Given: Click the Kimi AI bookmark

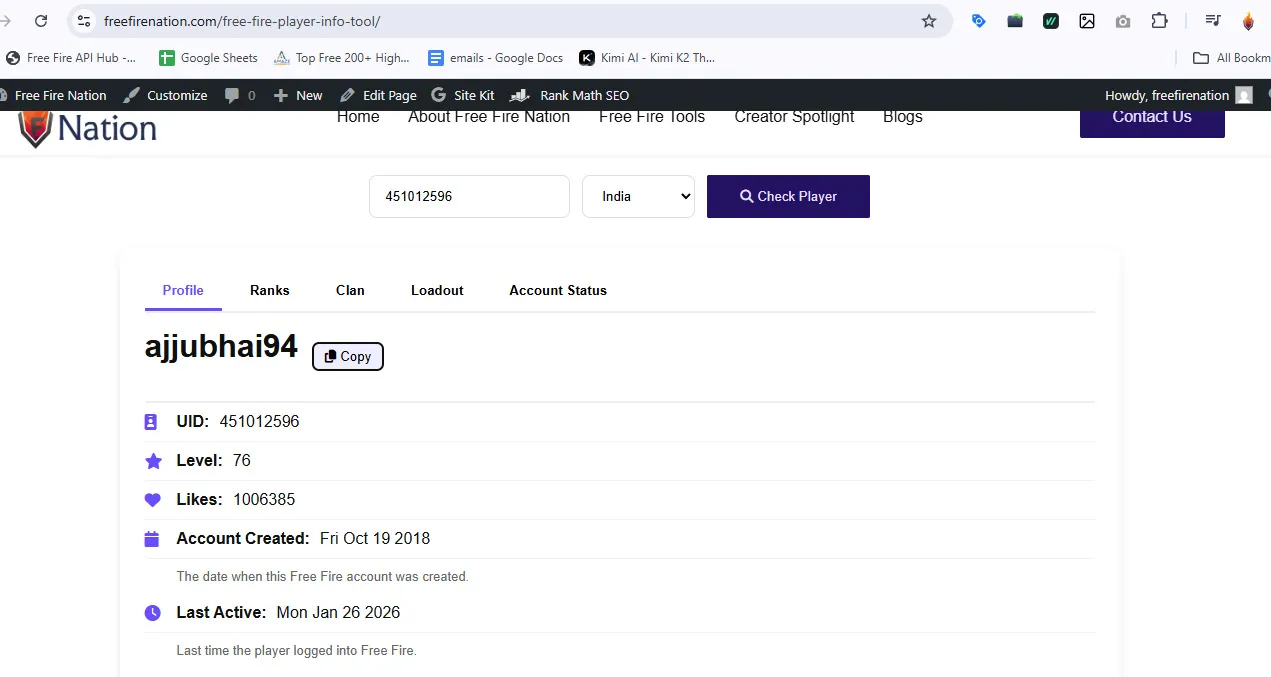Looking at the screenshot, I should 647,58.
